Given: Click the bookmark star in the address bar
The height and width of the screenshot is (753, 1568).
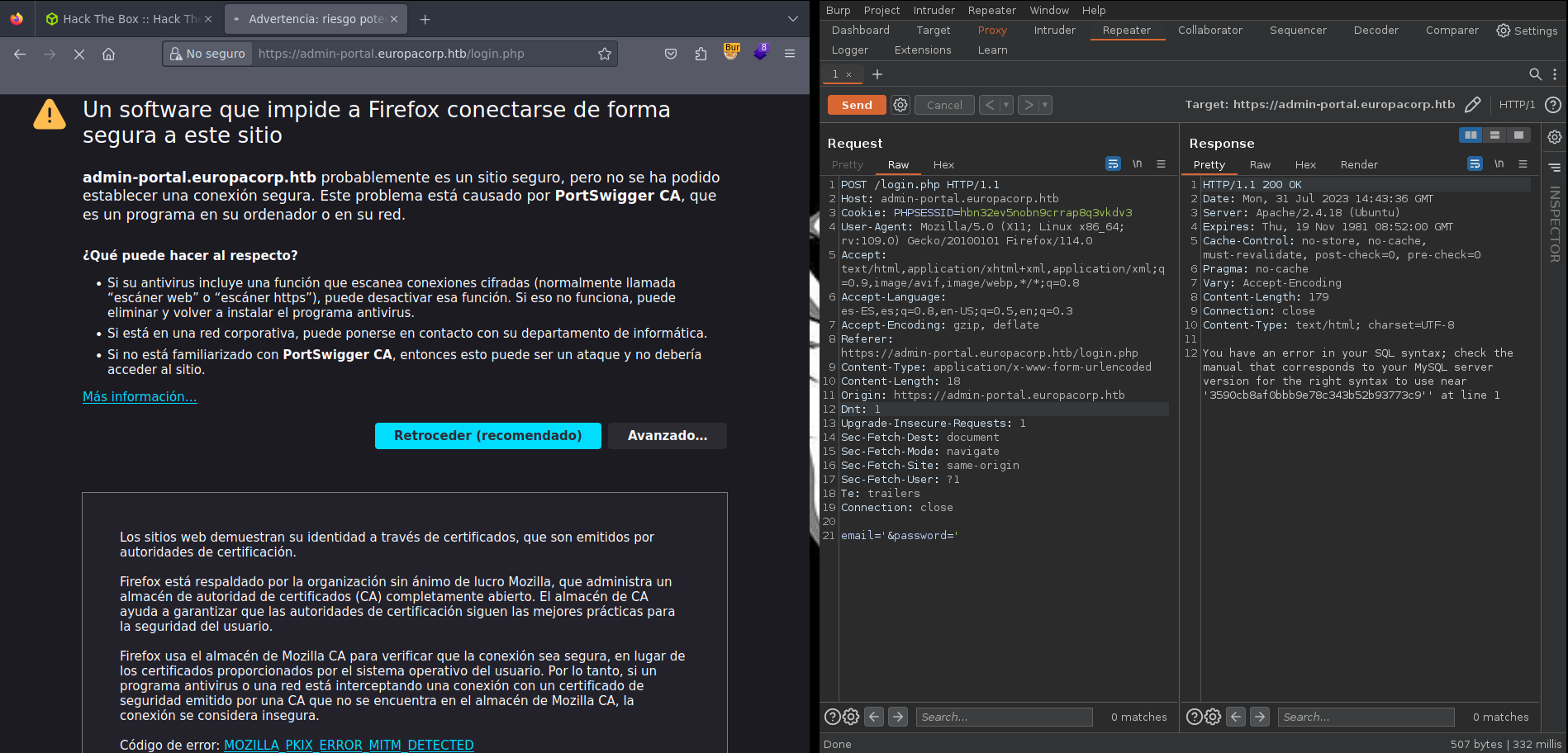Looking at the screenshot, I should [604, 54].
